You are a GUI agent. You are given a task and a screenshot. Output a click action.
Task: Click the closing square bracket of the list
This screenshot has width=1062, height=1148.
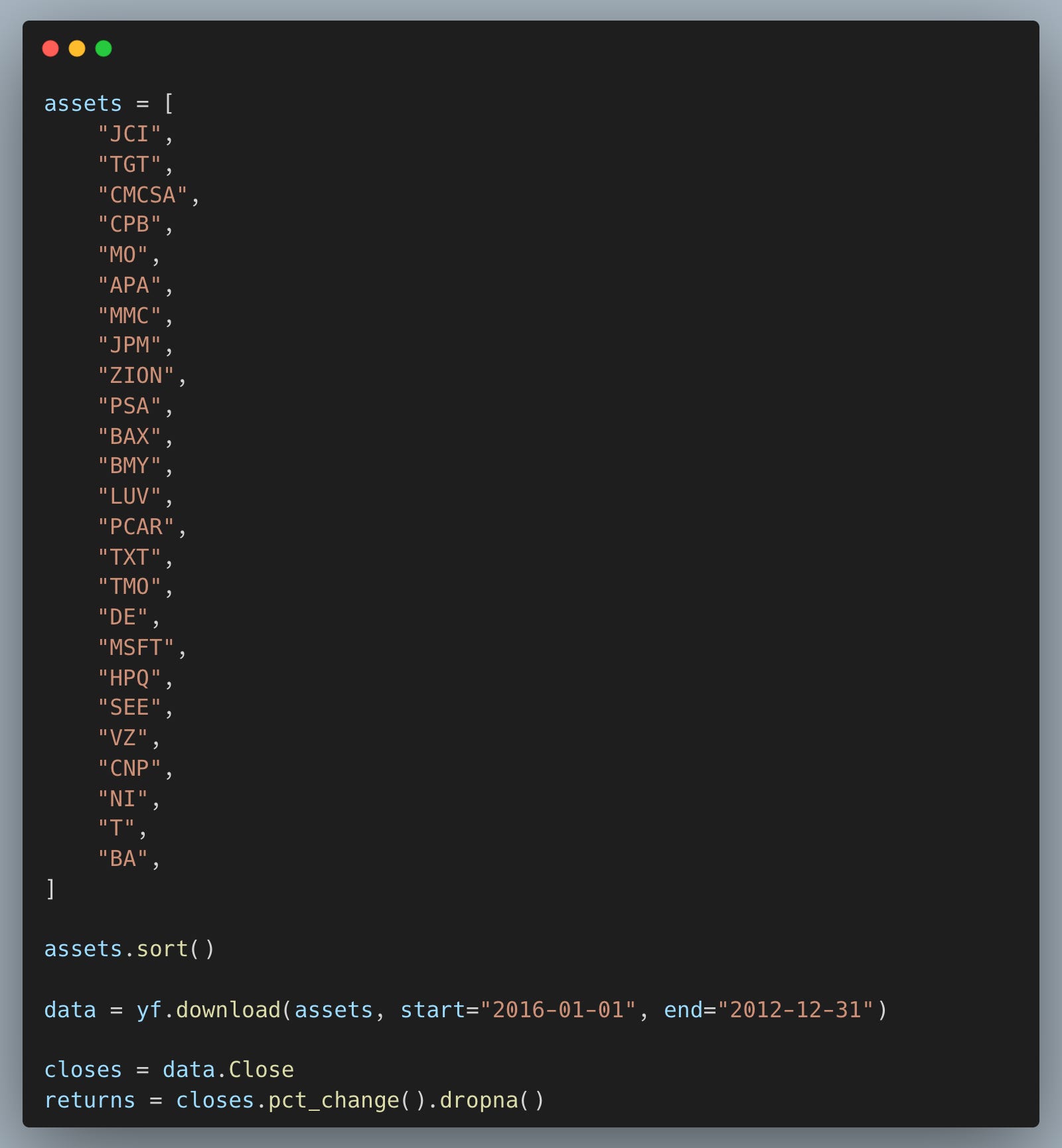pos(50,889)
